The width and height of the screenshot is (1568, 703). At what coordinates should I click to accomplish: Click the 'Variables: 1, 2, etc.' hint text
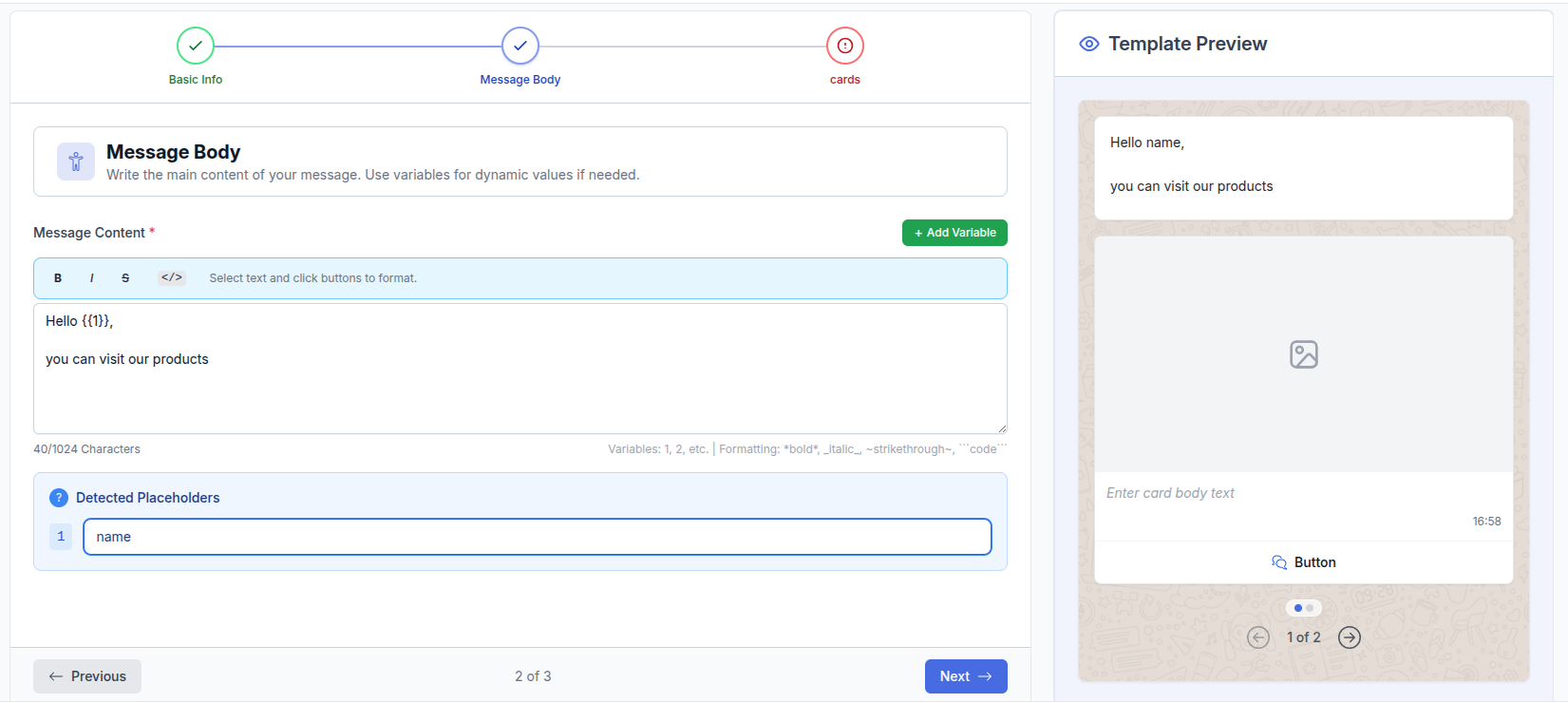(x=658, y=449)
